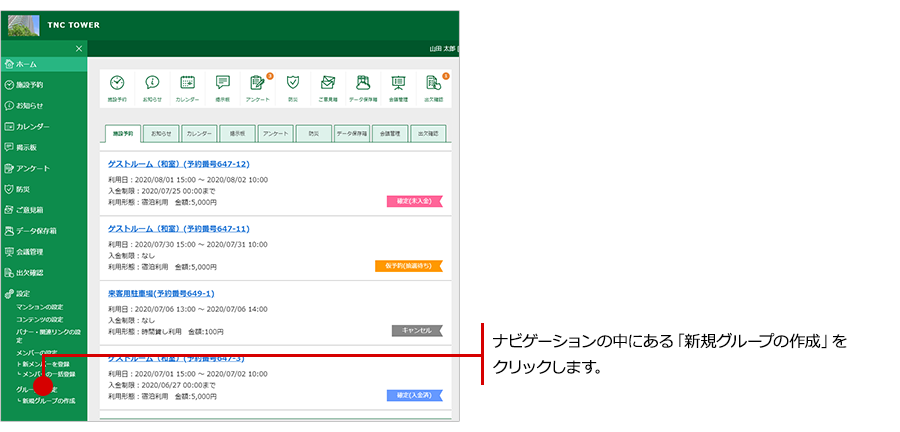Switch to the お知らせ tab
Screen dimensions: 900x432
[x=161, y=132]
